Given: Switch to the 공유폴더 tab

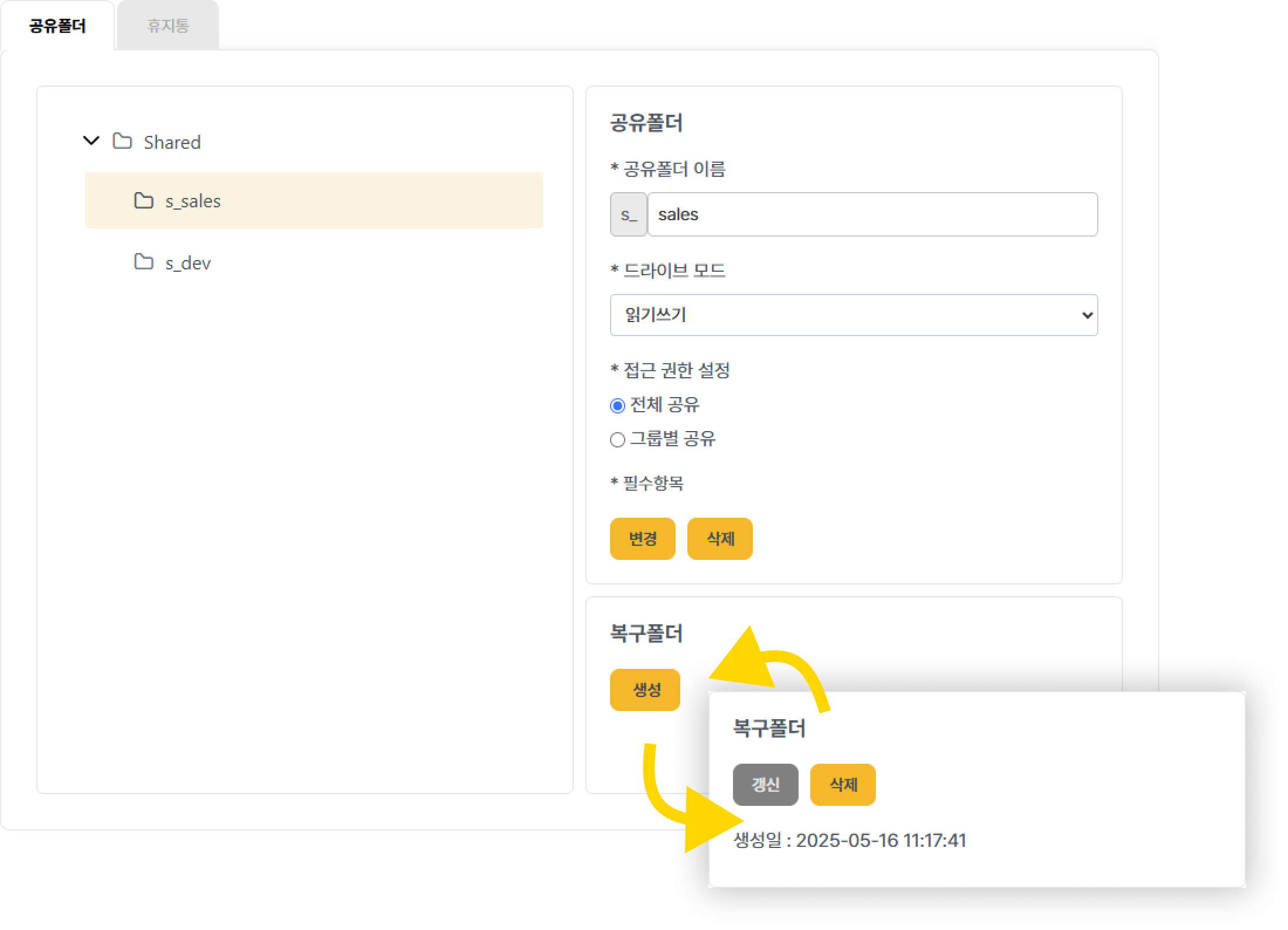Looking at the screenshot, I should point(57,26).
